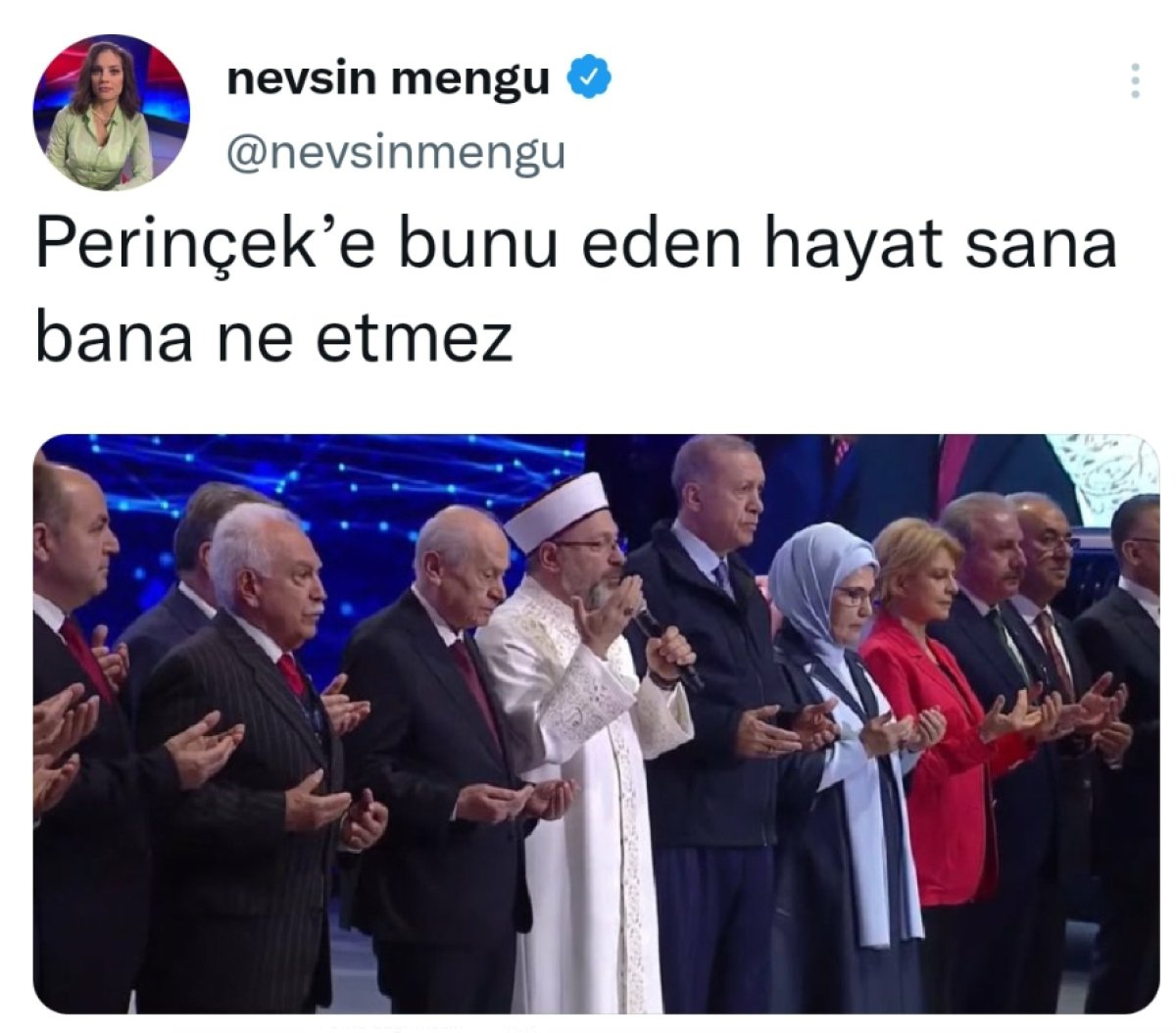The image size is (1176, 1033).
Task: Click the display name nevsin mengu
Action: 388,79
